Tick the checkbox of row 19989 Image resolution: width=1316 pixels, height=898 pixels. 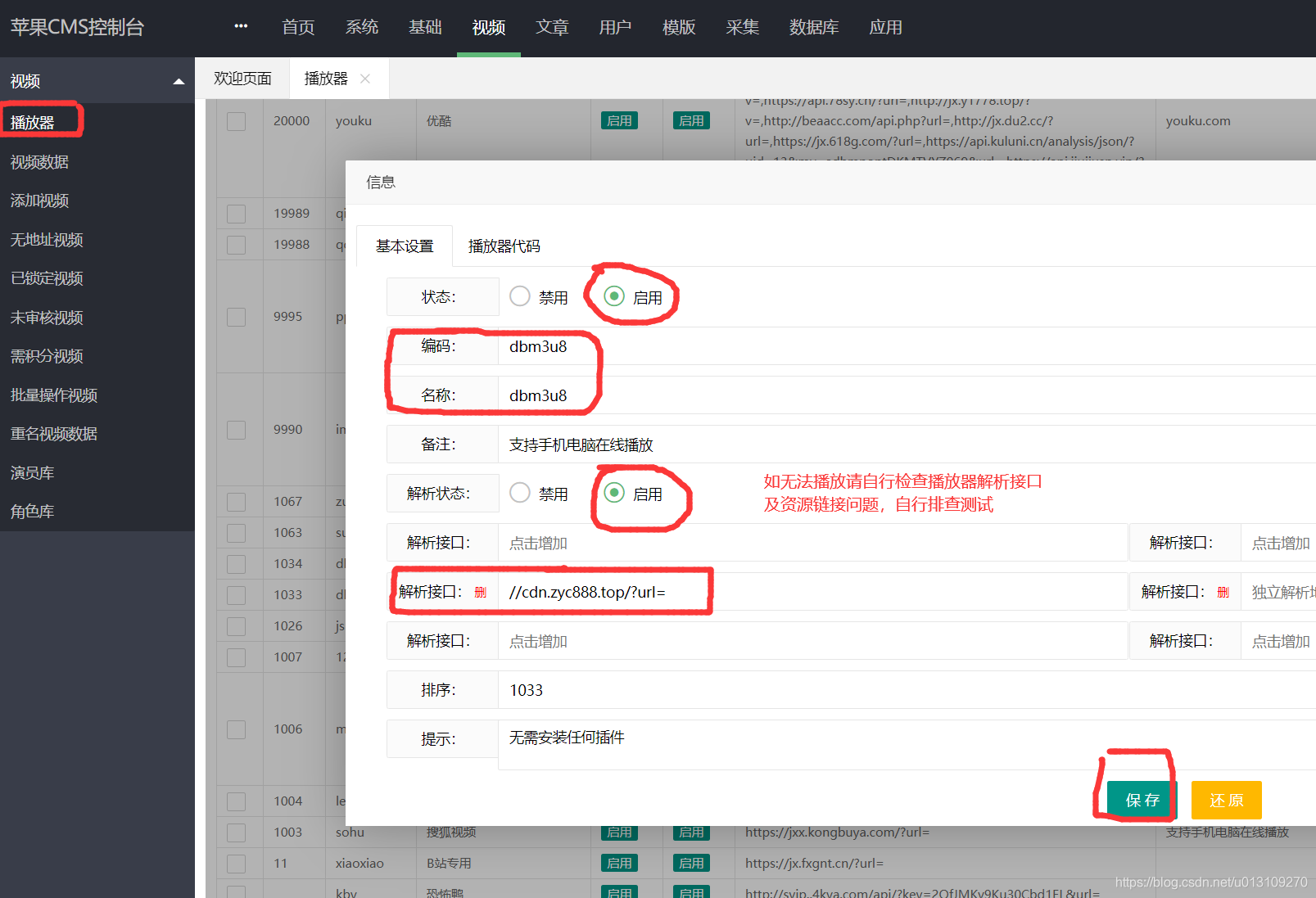(x=237, y=214)
